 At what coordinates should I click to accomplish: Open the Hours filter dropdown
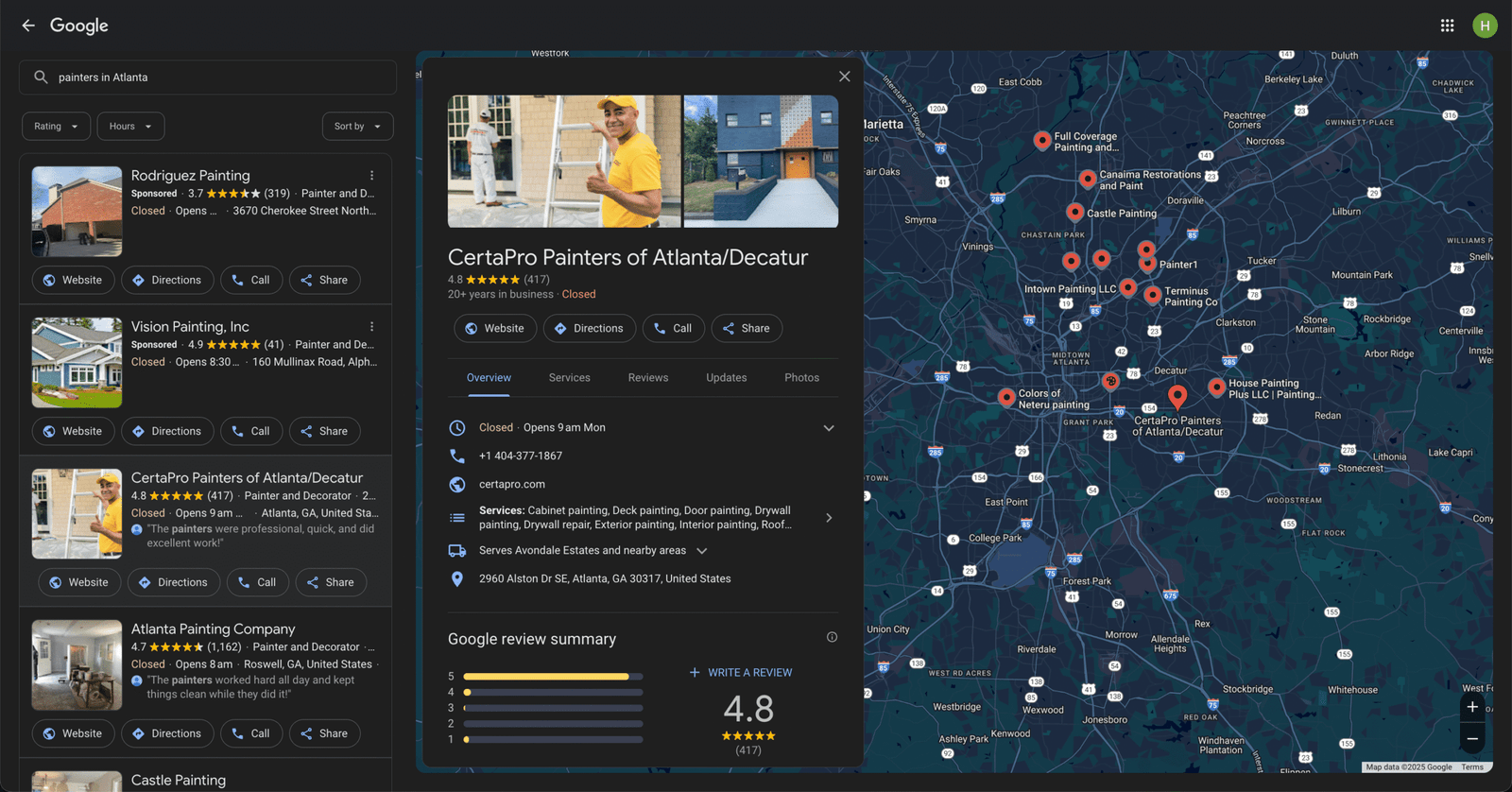pyautogui.click(x=131, y=127)
